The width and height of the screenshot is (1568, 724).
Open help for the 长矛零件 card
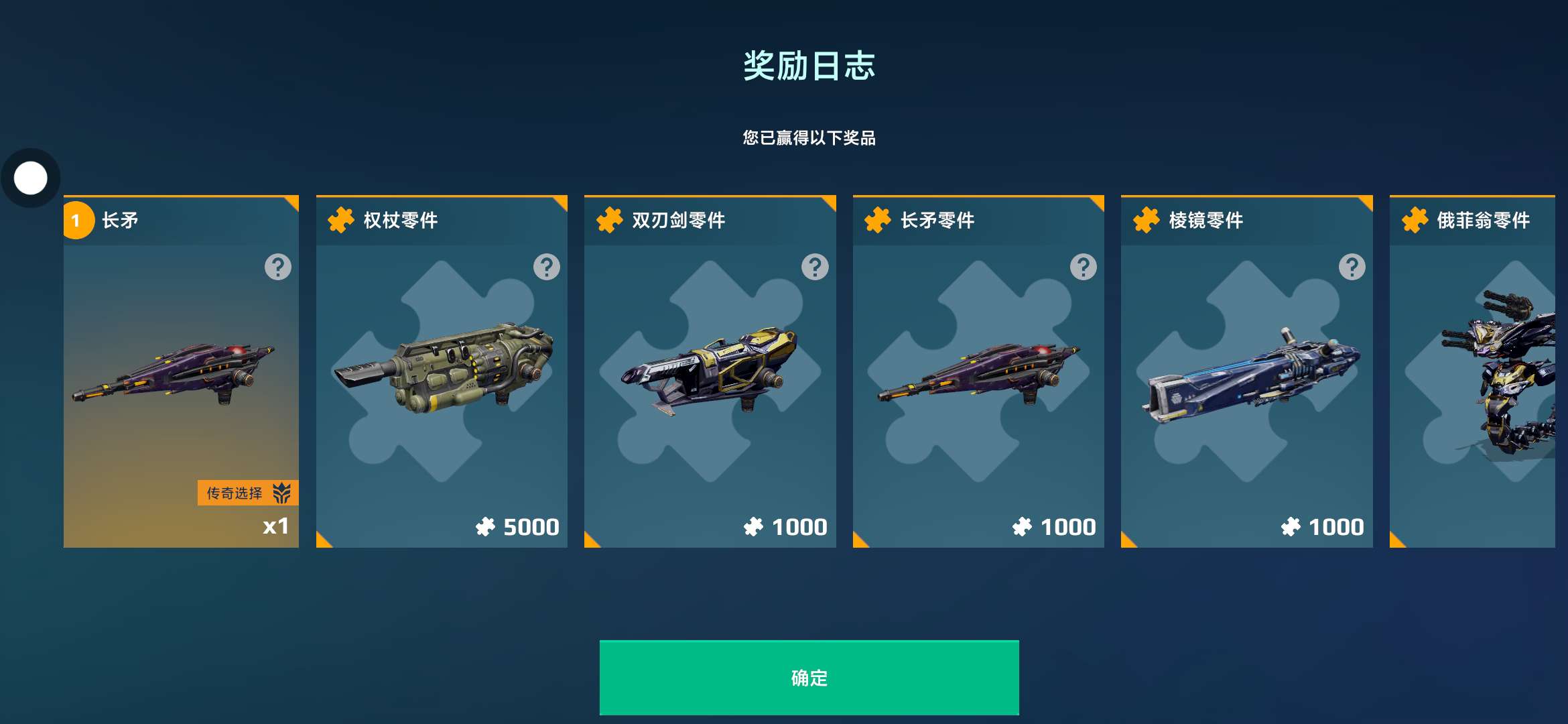(x=1084, y=267)
